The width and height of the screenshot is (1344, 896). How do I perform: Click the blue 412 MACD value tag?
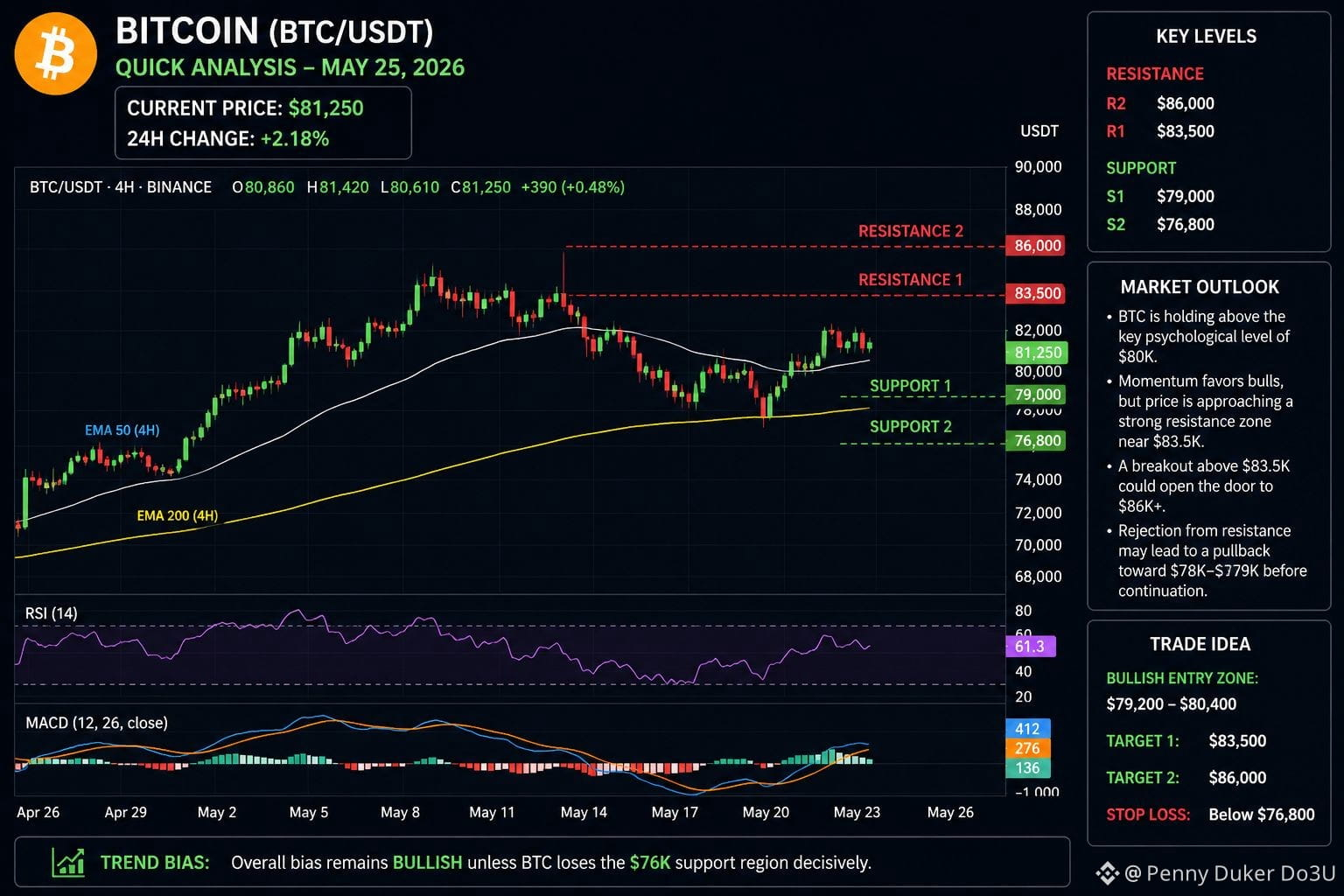1027,729
